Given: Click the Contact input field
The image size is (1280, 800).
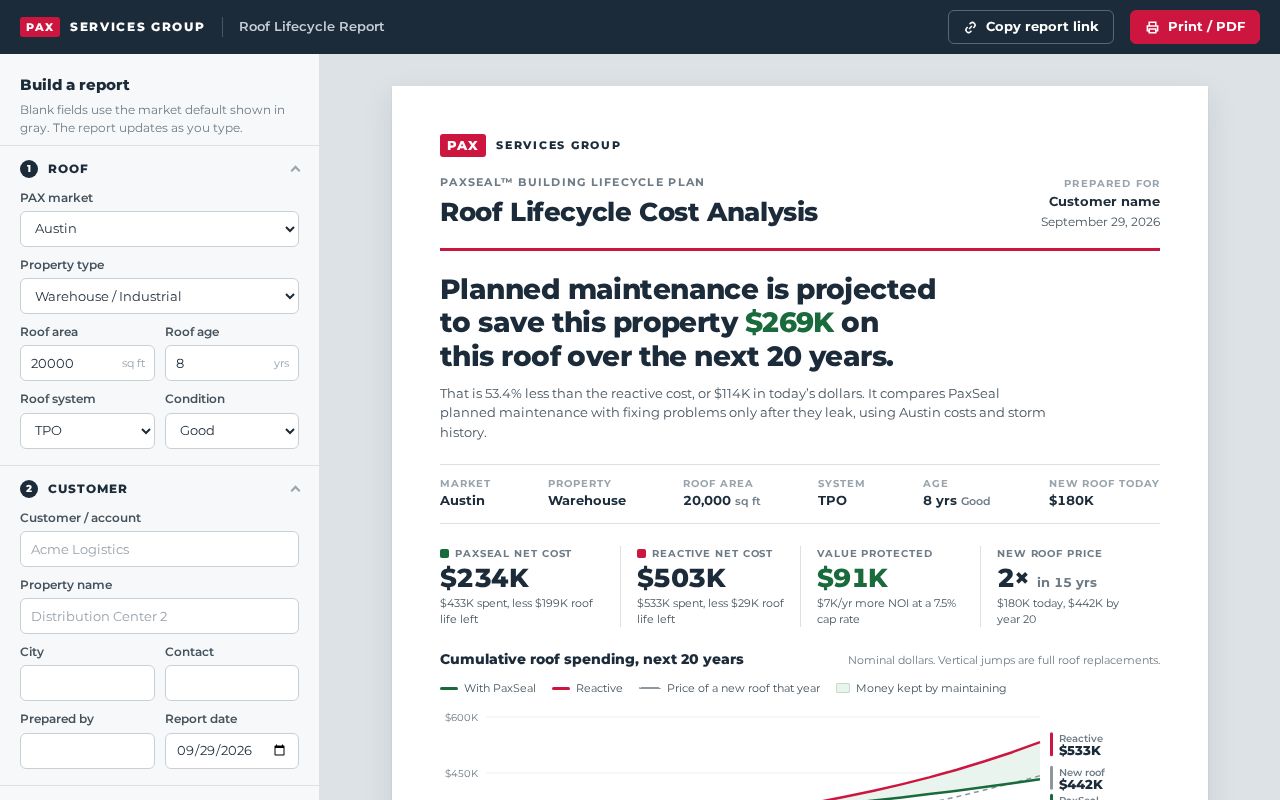Looking at the screenshot, I should [x=232, y=683].
